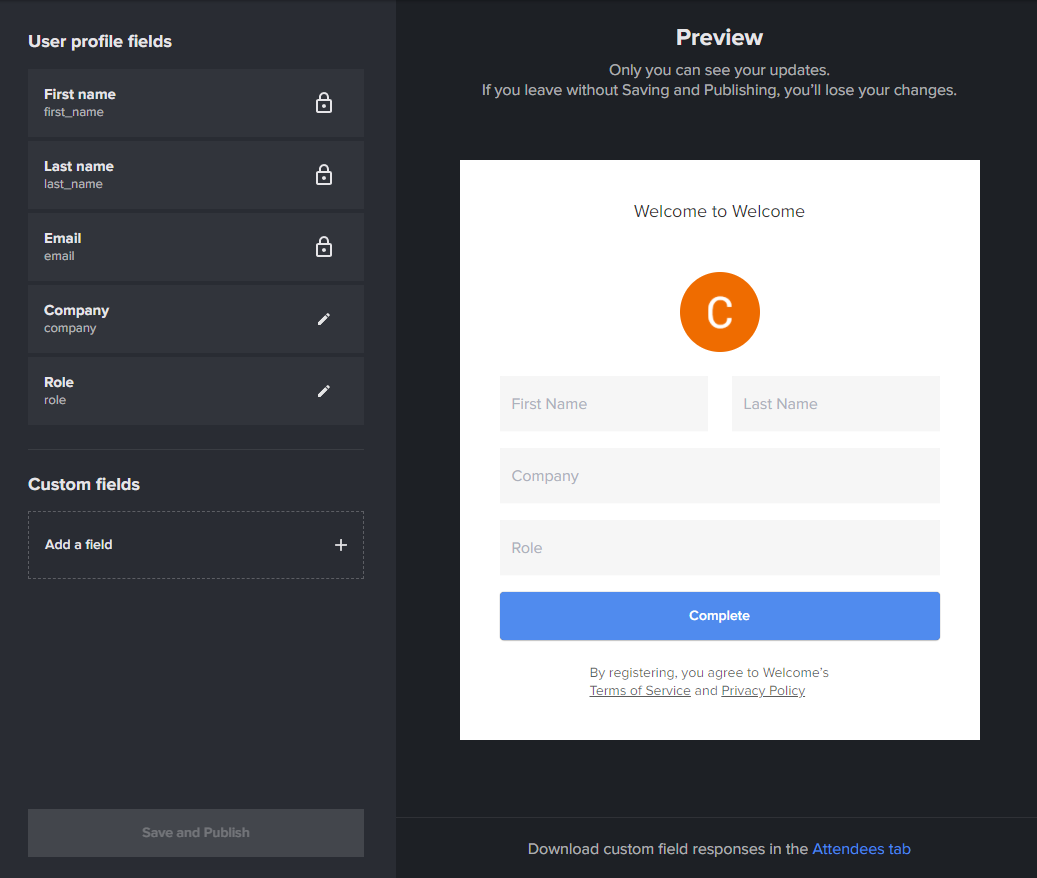Focus the Role preview input
The image size is (1037, 878).
(720, 548)
